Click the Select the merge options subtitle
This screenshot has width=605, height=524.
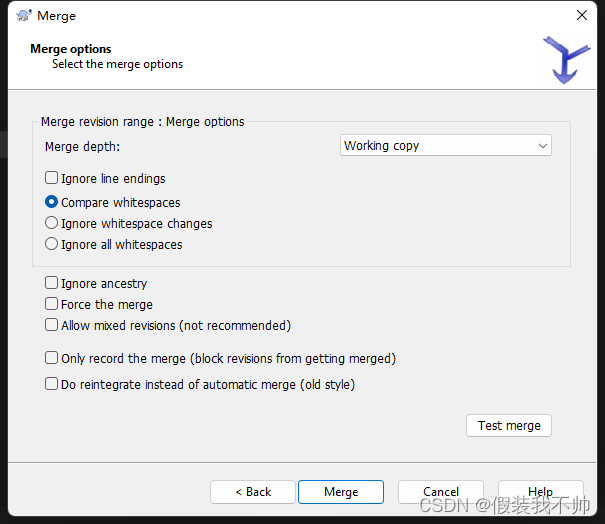[117, 64]
